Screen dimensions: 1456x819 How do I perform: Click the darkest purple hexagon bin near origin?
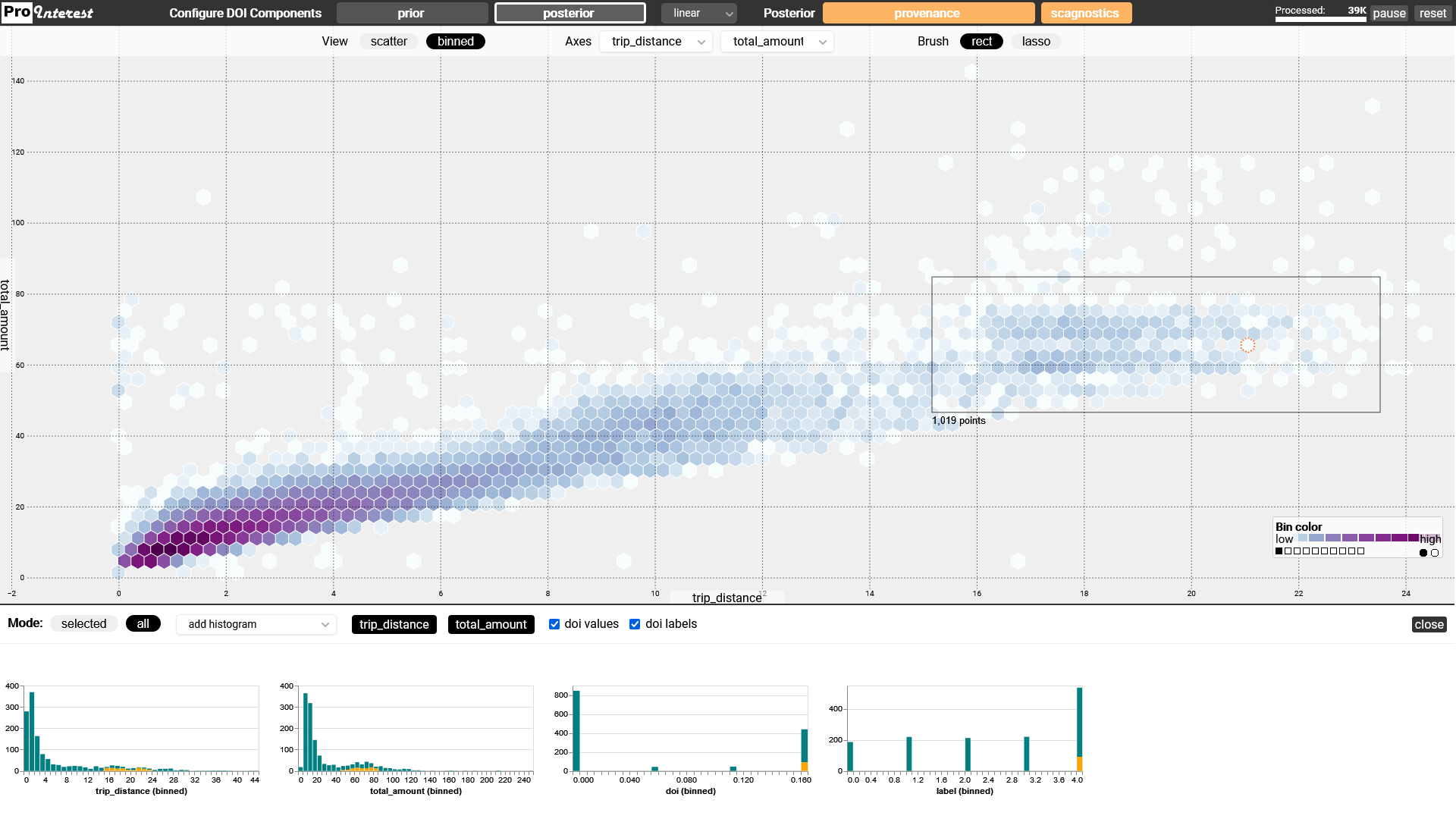point(158,549)
